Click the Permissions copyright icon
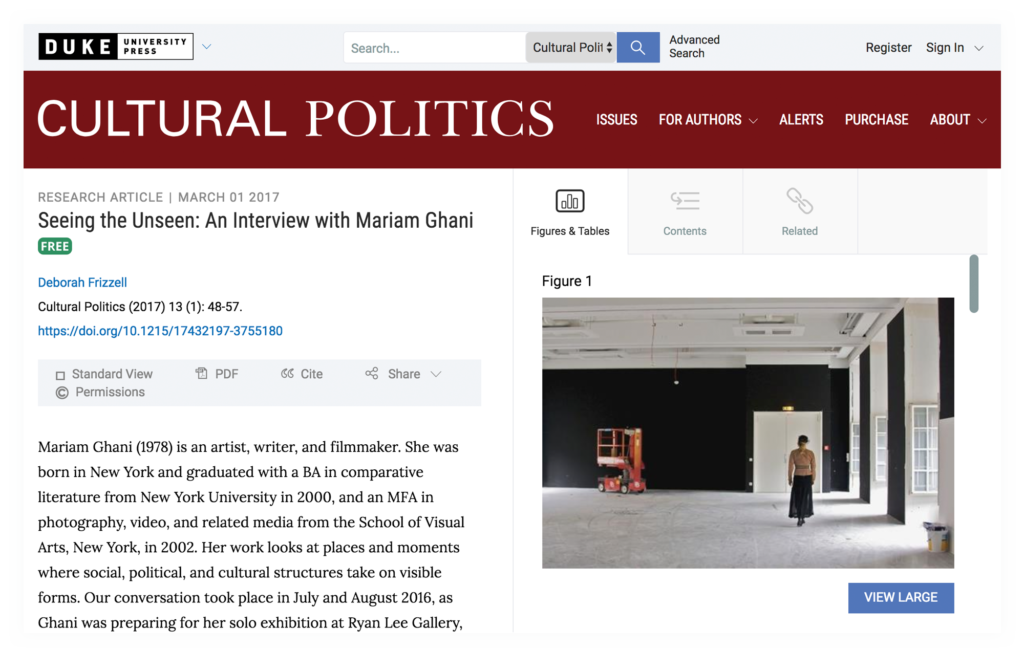The width and height of the screenshot is (1024, 672). click(62, 392)
